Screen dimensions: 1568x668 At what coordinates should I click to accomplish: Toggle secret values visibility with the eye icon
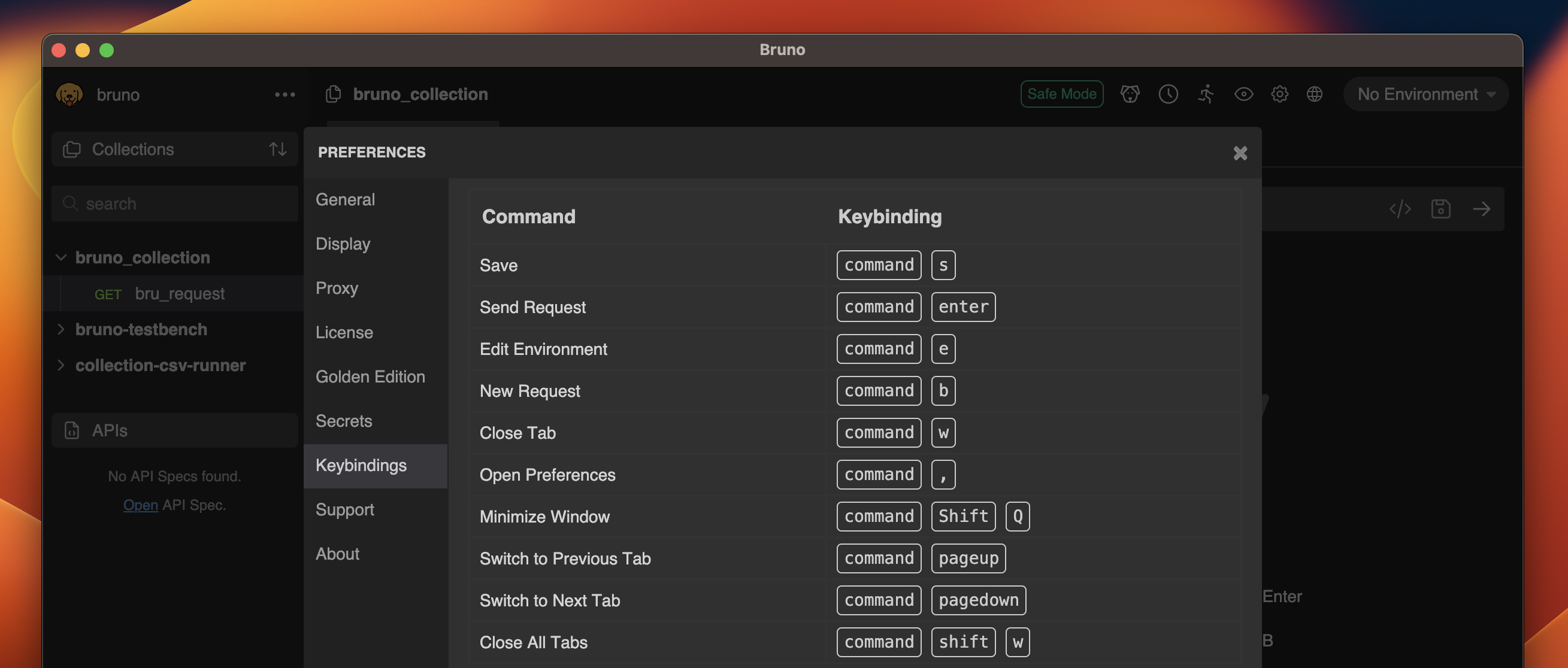pyautogui.click(x=1243, y=95)
